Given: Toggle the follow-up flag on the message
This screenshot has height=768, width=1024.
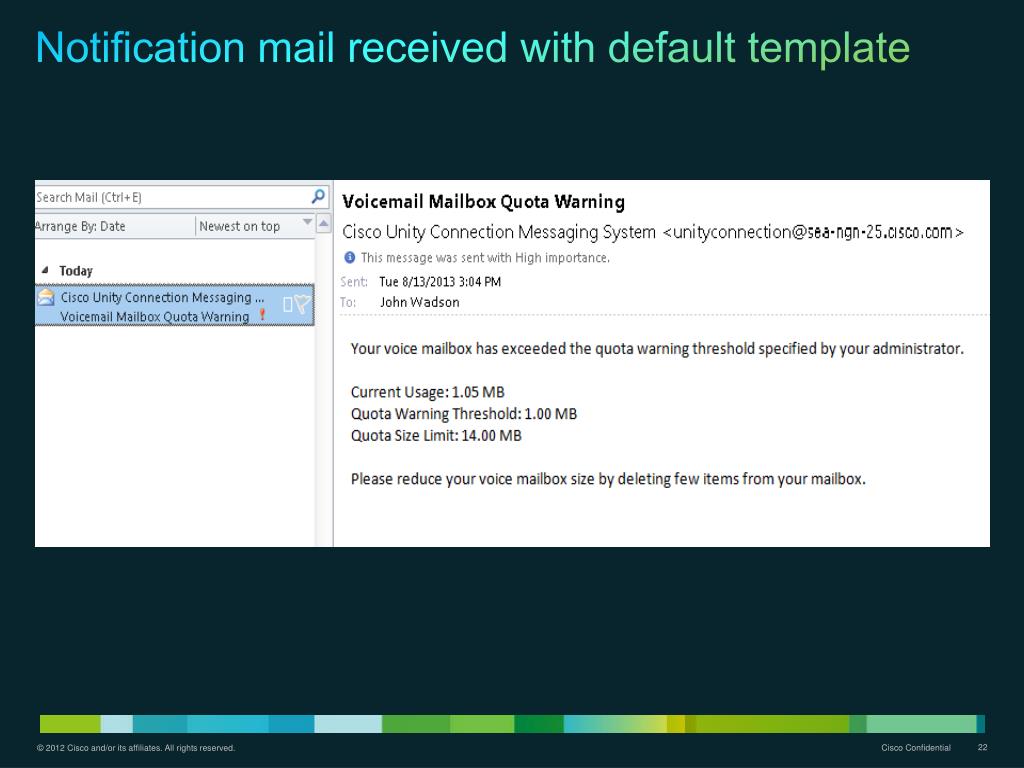Looking at the screenshot, I should coord(302,304).
